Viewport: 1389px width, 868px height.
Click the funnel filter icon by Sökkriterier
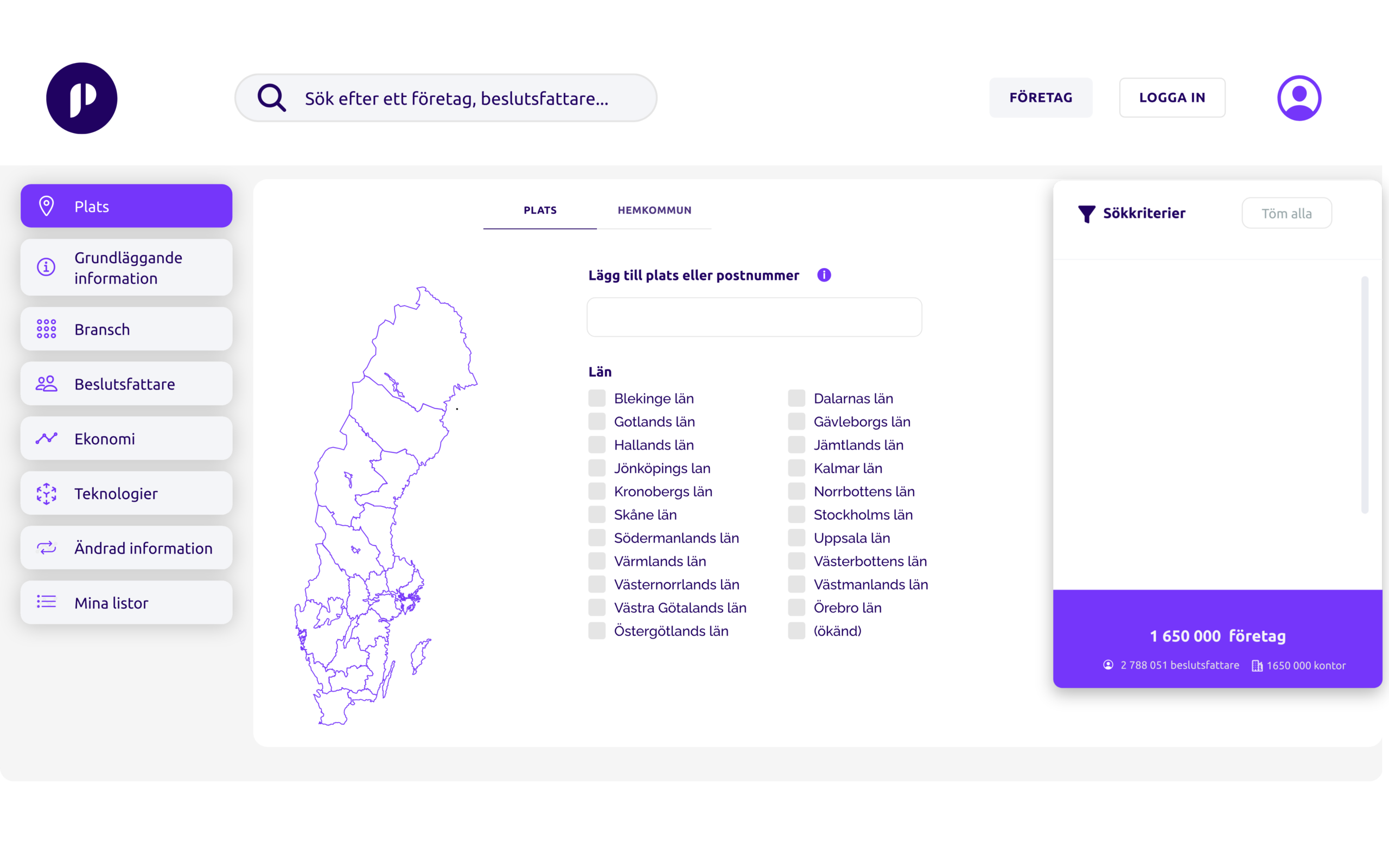click(1086, 214)
